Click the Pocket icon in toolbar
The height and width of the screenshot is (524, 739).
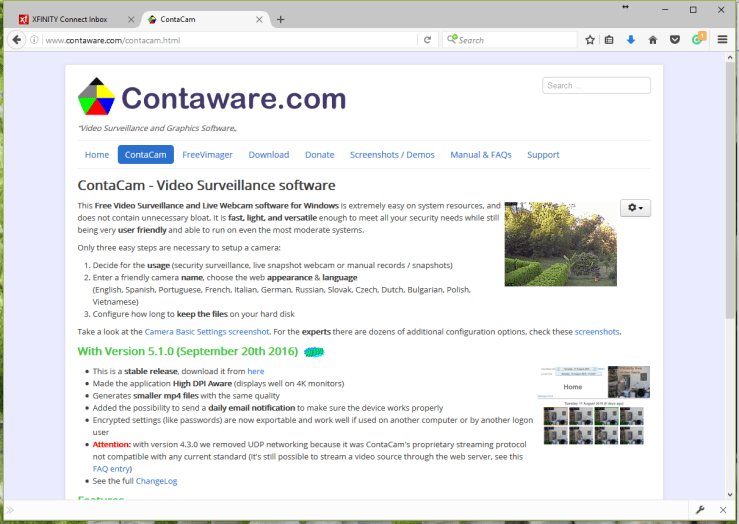[x=675, y=40]
